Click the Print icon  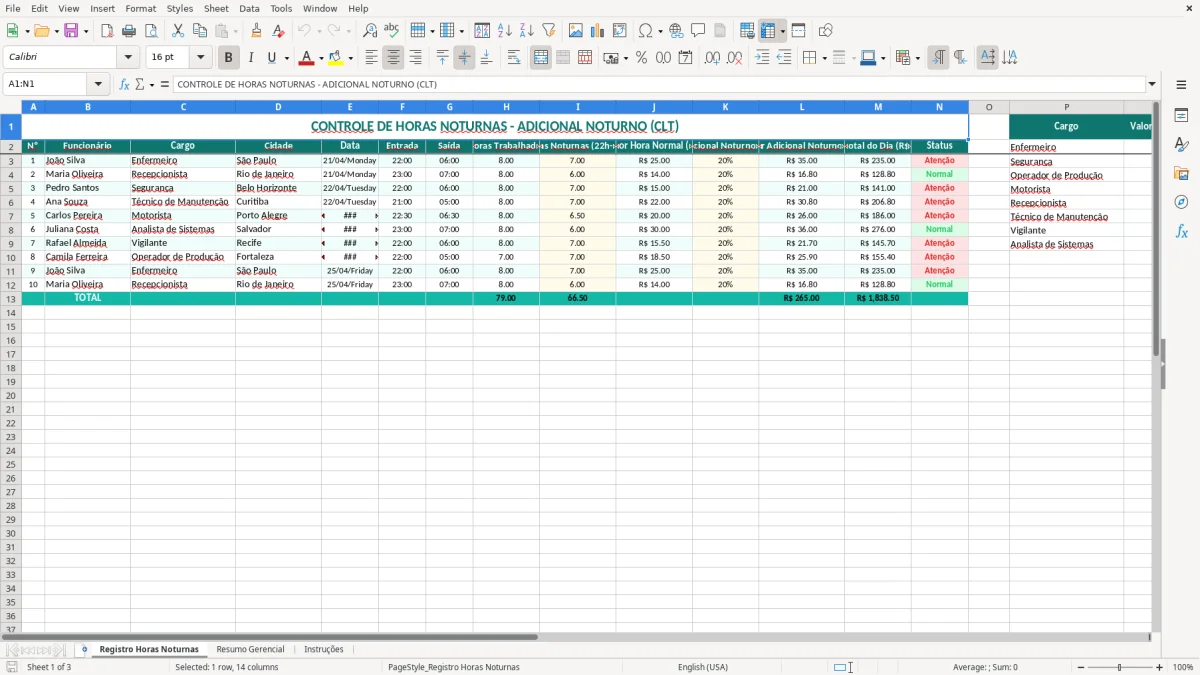[x=129, y=31]
